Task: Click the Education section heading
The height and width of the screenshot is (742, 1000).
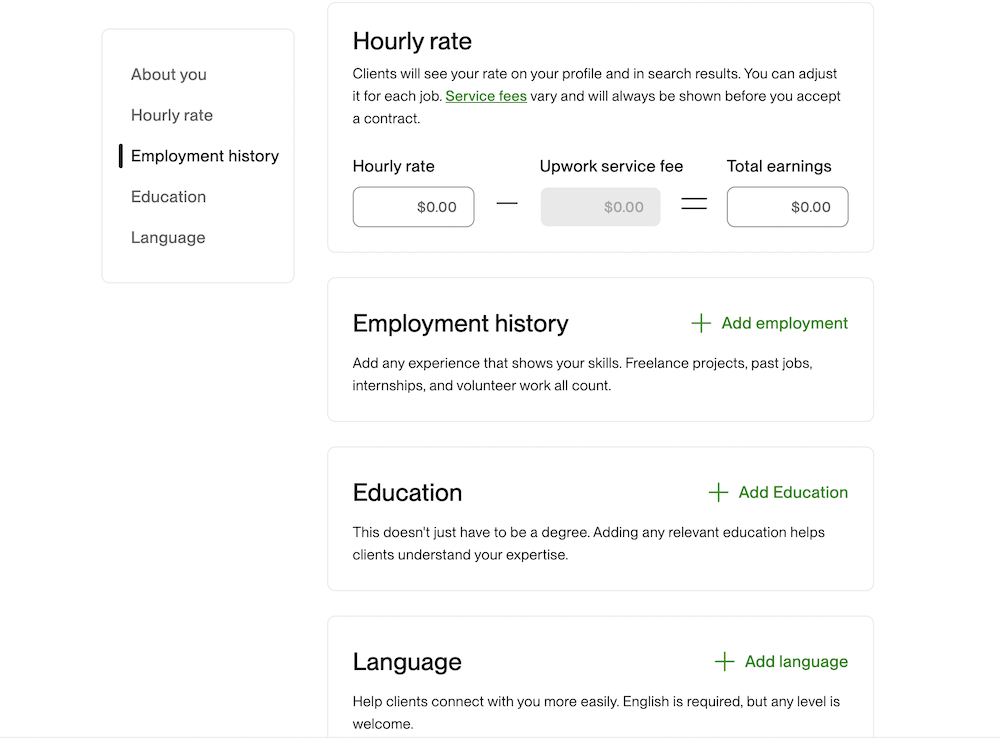Action: coord(407,493)
